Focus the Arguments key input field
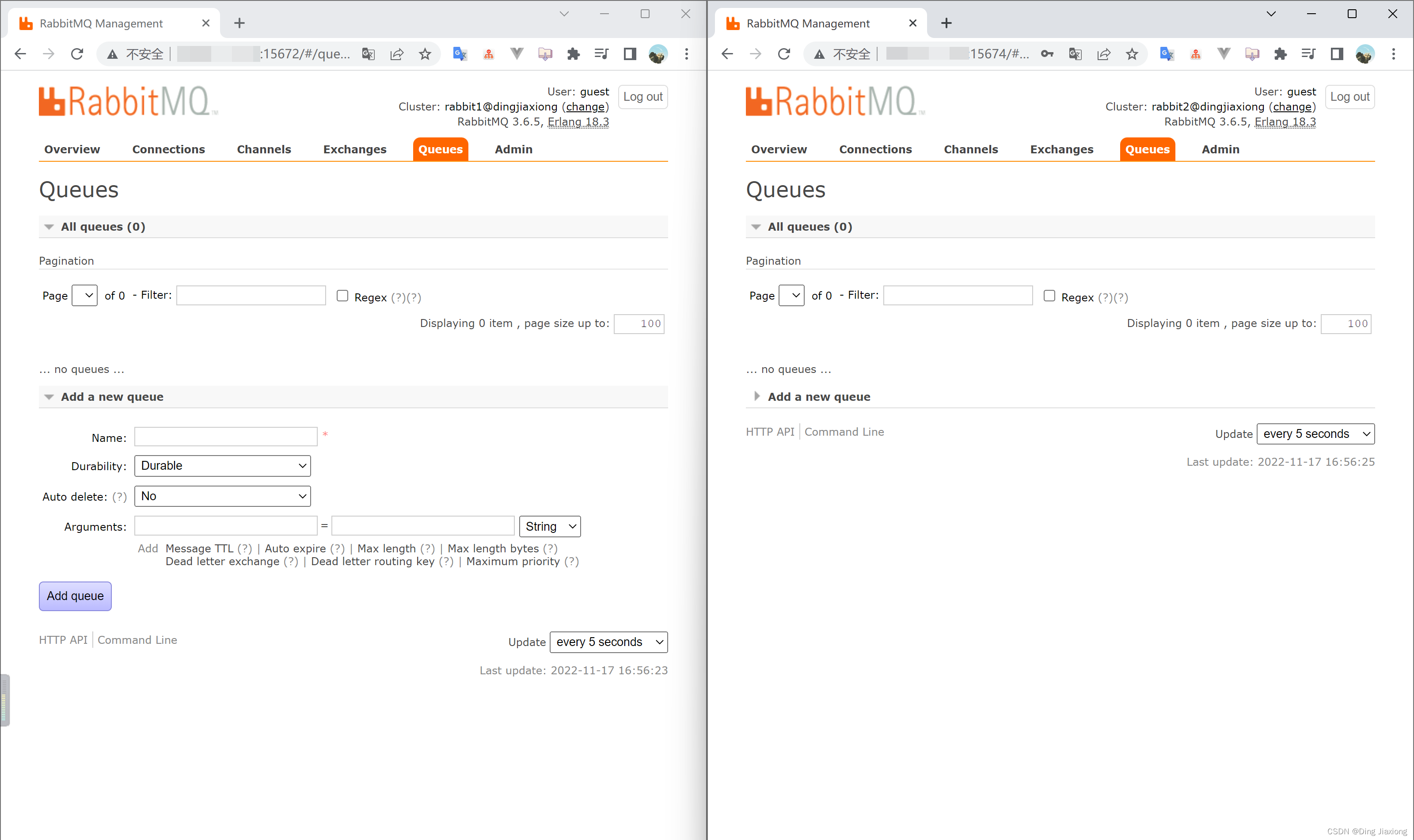The height and width of the screenshot is (840, 1414). pyautogui.click(x=226, y=526)
